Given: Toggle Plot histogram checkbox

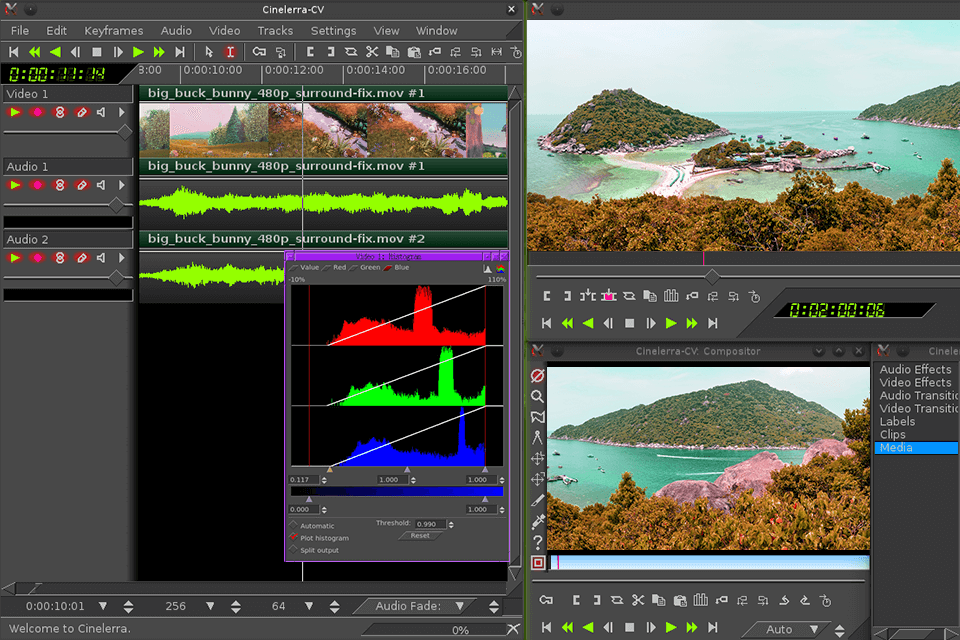Looking at the screenshot, I should (x=295, y=538).
